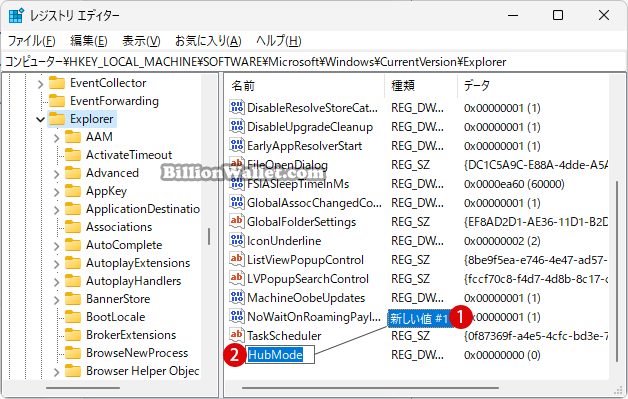Expand the ApplicationDestinations chevron
The width and height of the screenshot is (628, 399).
(x=56, y=210)
